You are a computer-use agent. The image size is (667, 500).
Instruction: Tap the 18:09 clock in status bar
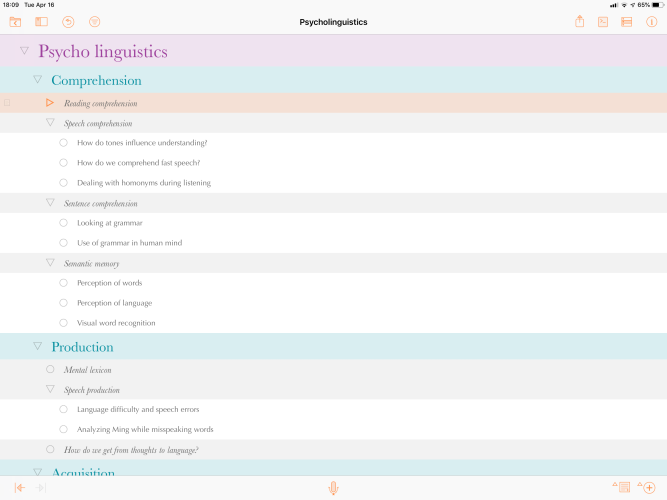click(x=11, y=5)
